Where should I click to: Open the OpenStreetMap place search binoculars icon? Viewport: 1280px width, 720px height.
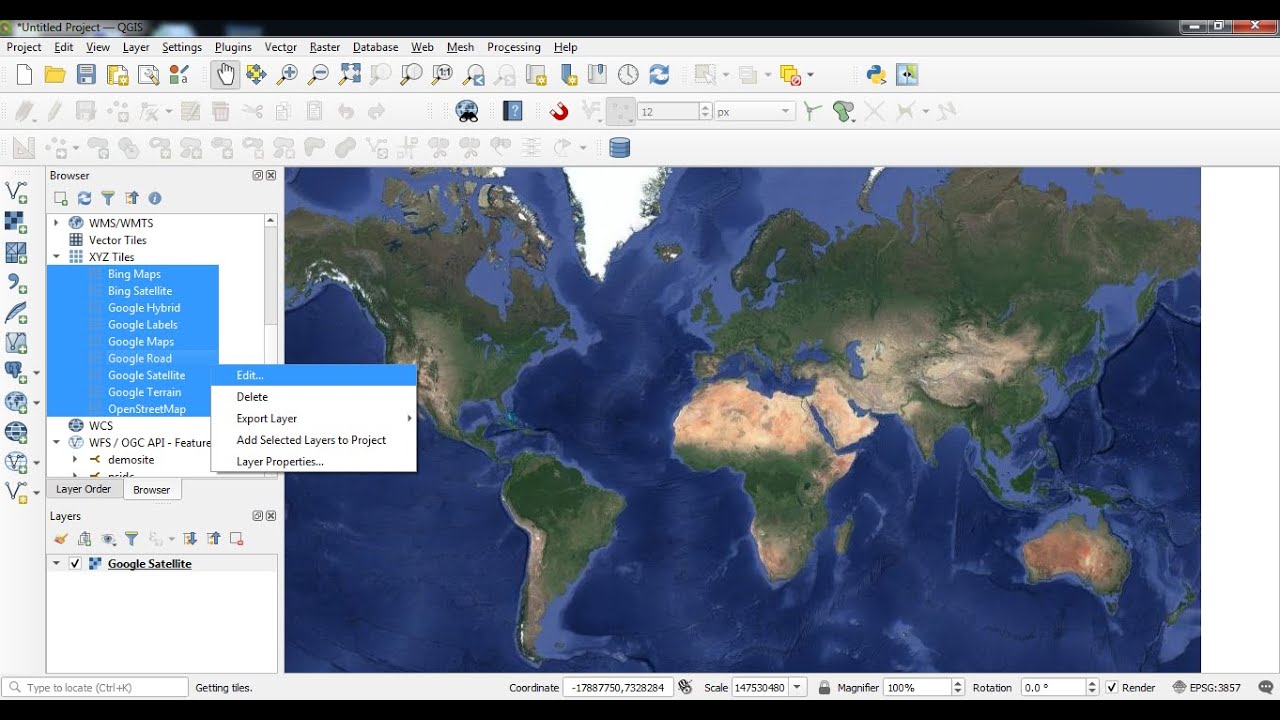click(x=467, y=111)
